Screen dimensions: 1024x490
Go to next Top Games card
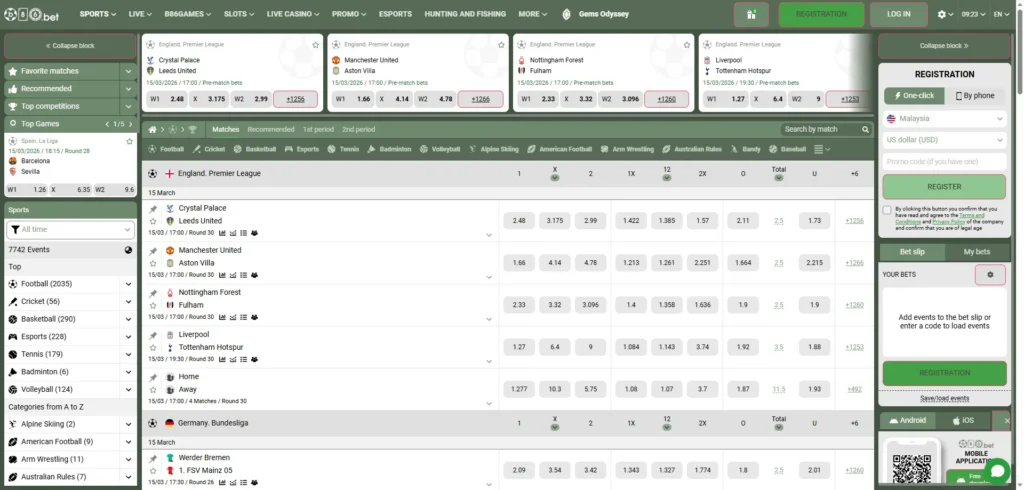click(131, 124)
